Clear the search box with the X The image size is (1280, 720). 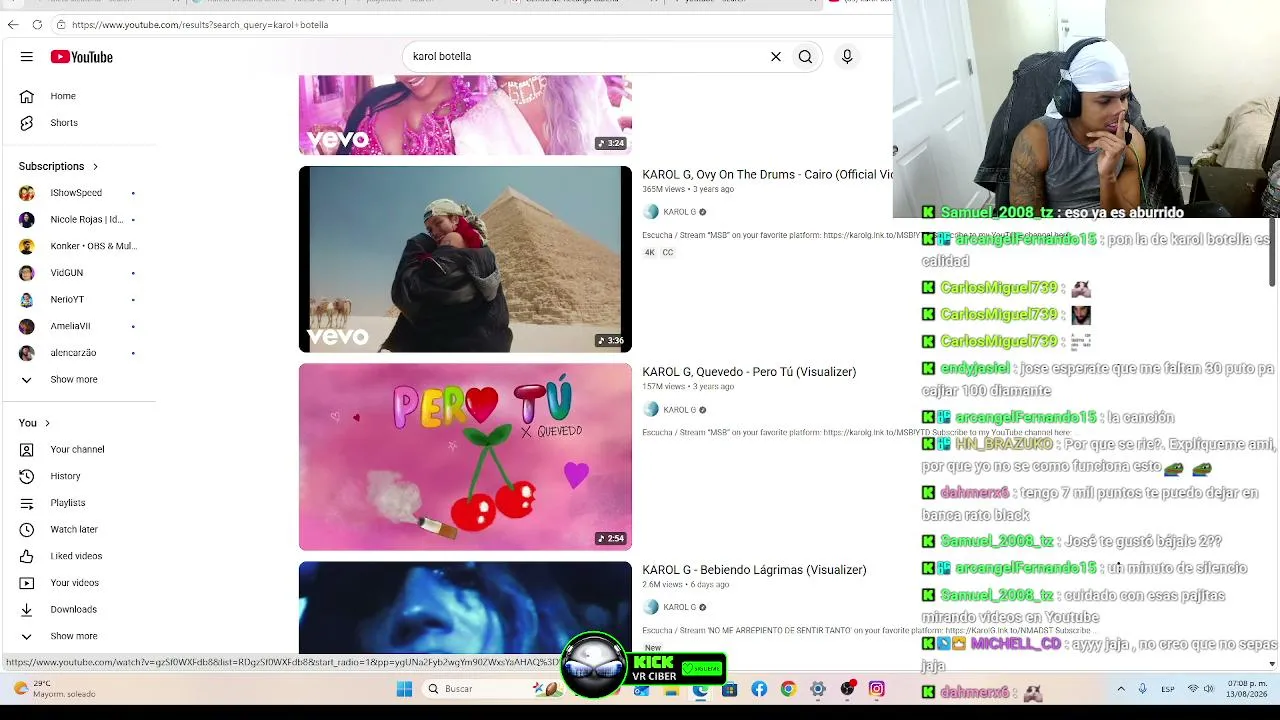[x=775, y=57]
